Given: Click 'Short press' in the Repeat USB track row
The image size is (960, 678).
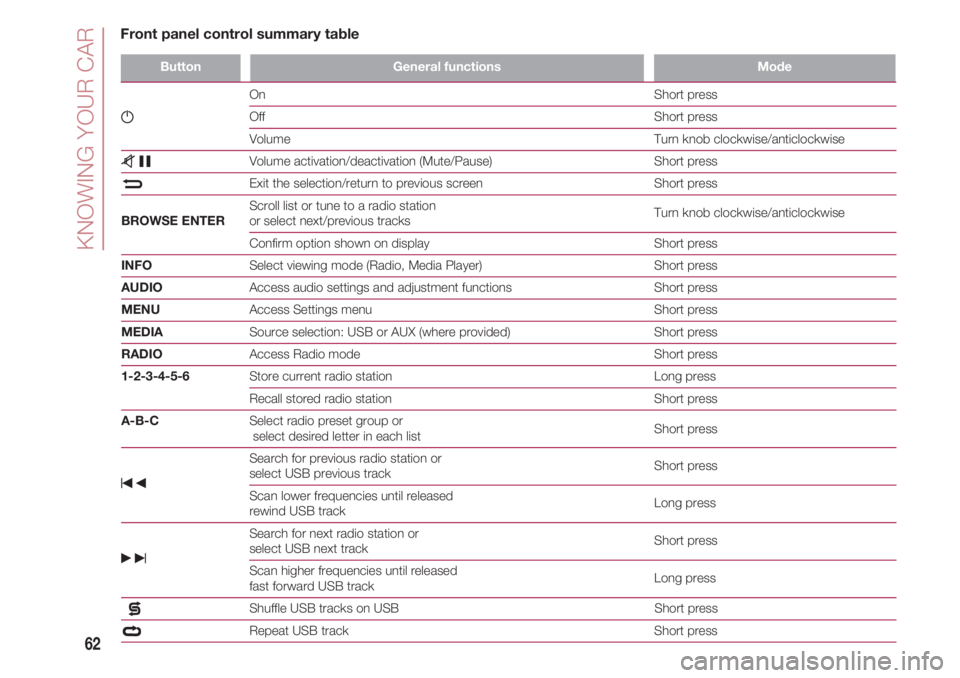Looking at the screenshot, I should pyautogui.click(x=685, y=631).
